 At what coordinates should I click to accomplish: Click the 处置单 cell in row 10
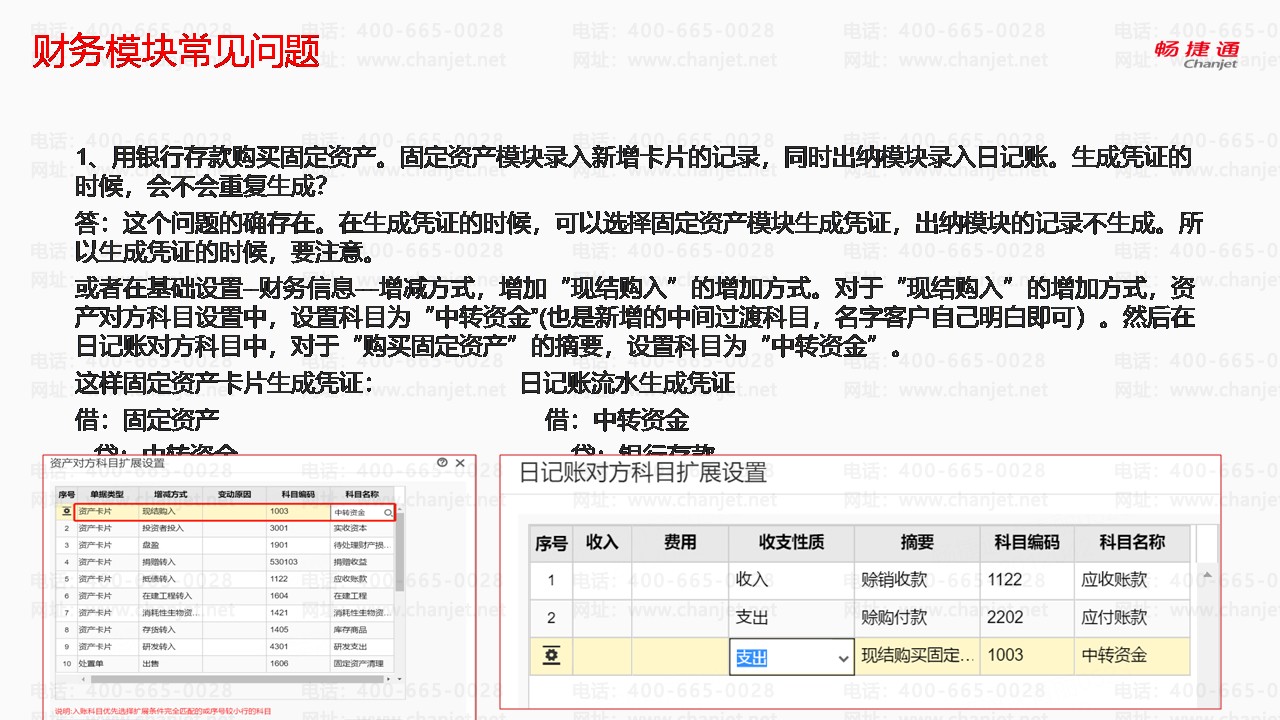point(107,664)
